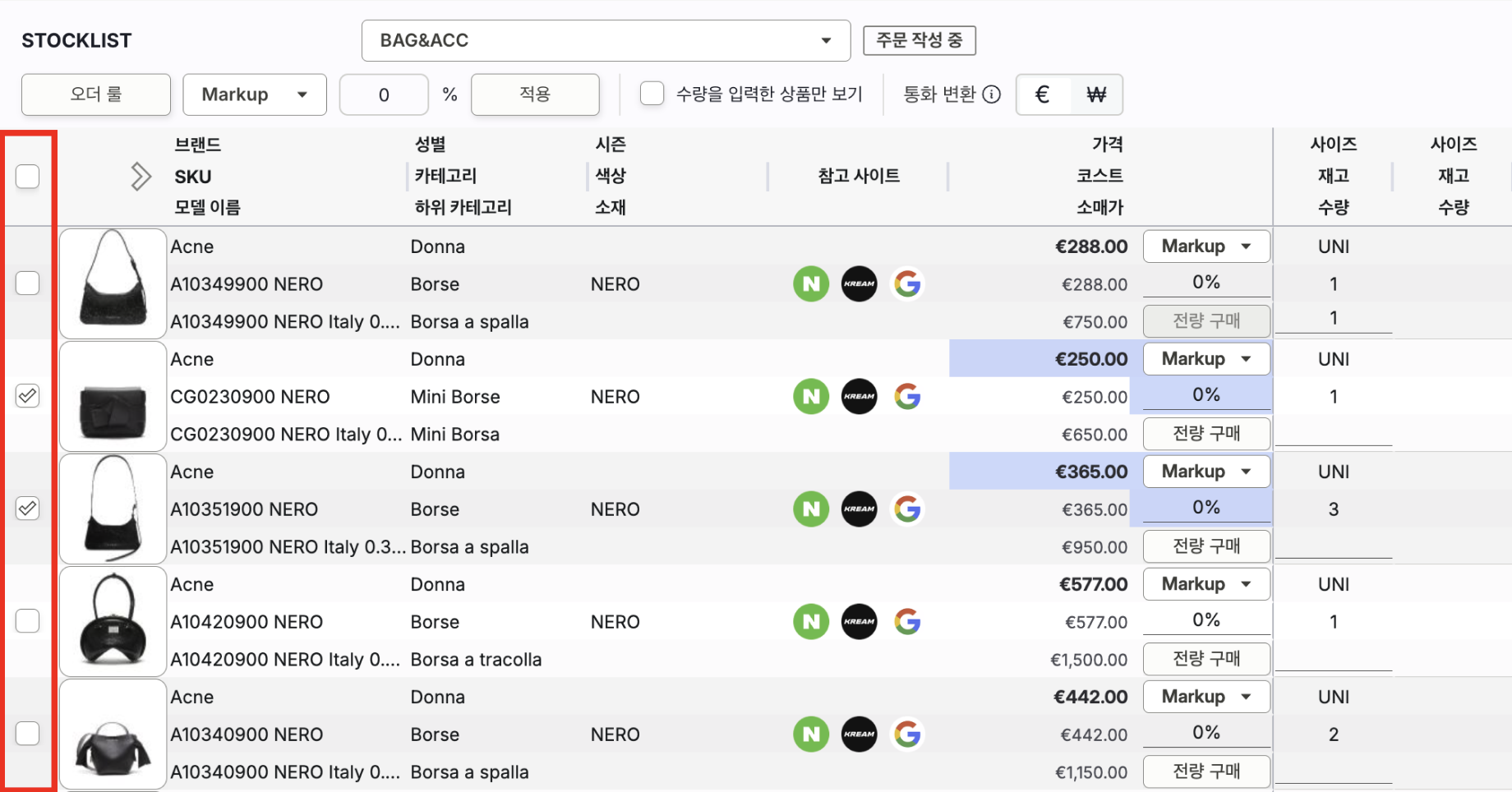This screenshot has height=792, width=1512.
Task: Click 전량 구매 for A10351900 NERO
Action: coord(1205,546)
